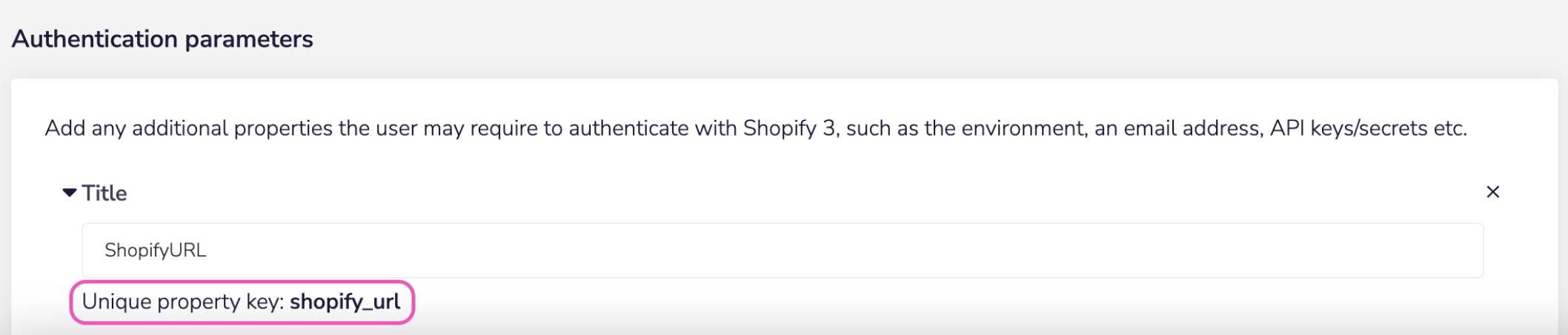Click the word 'parameters' in the heading
Viewport: 1568px width, 335px height.
click(249, 39)
